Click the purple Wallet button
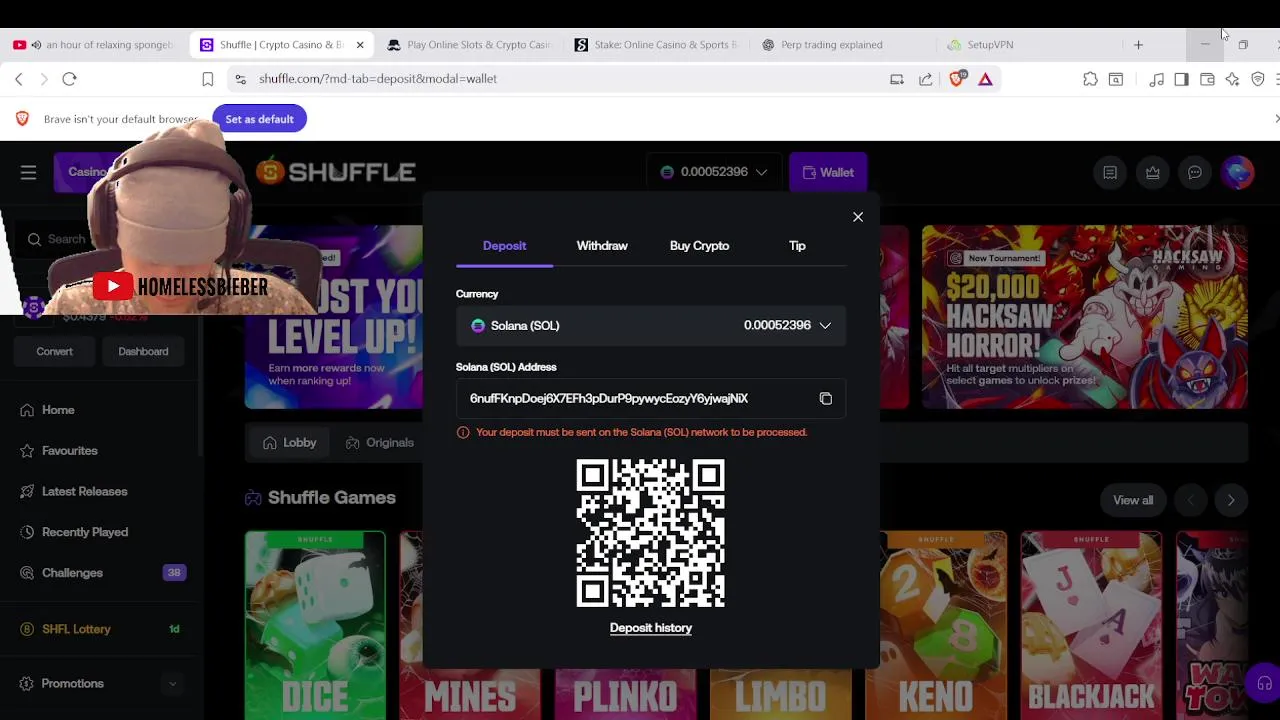The height and width of the screenshot is (720, 1280). pos(828,172)
